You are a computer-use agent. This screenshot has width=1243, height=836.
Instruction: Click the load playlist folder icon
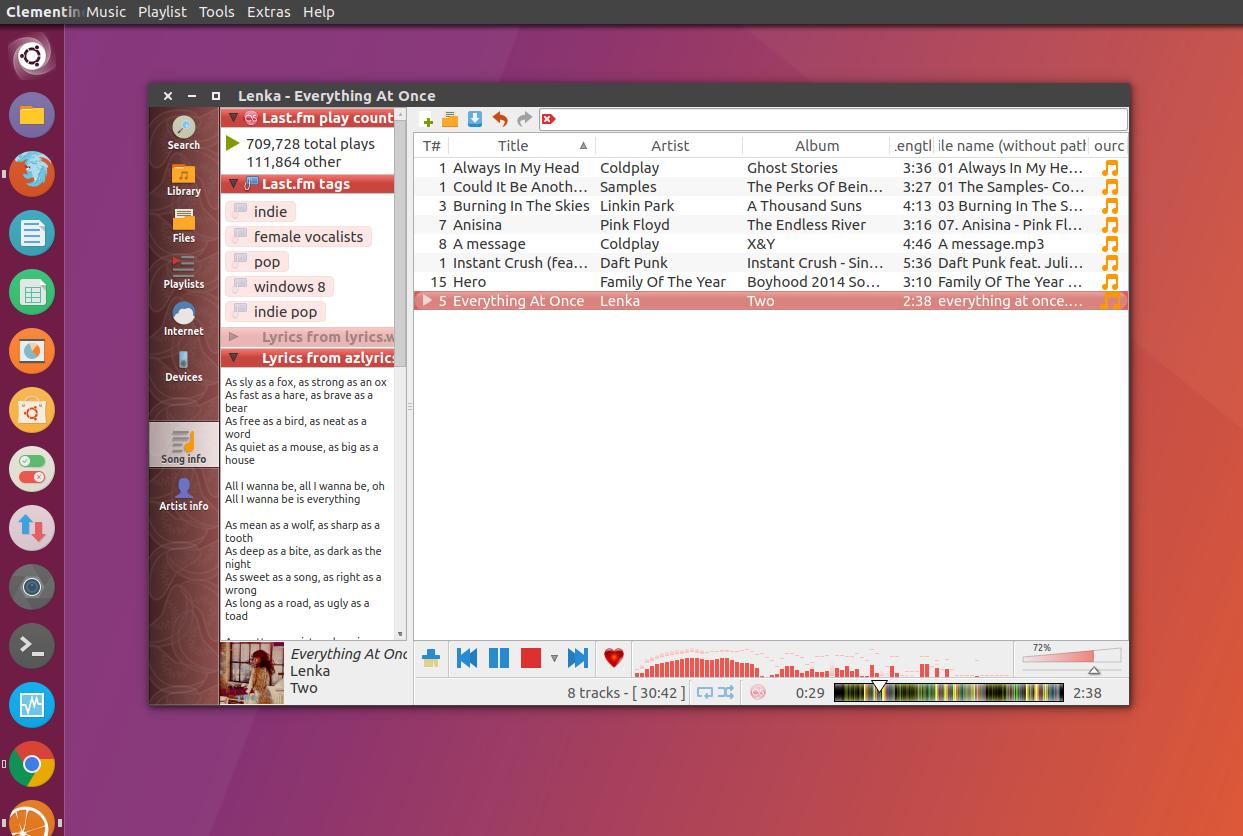pyautogui.click(x=450, y=120)
